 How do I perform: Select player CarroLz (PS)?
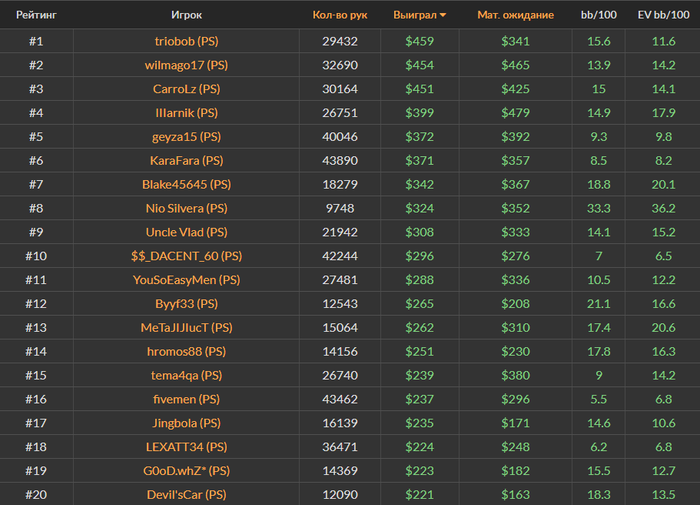[186, 89]
